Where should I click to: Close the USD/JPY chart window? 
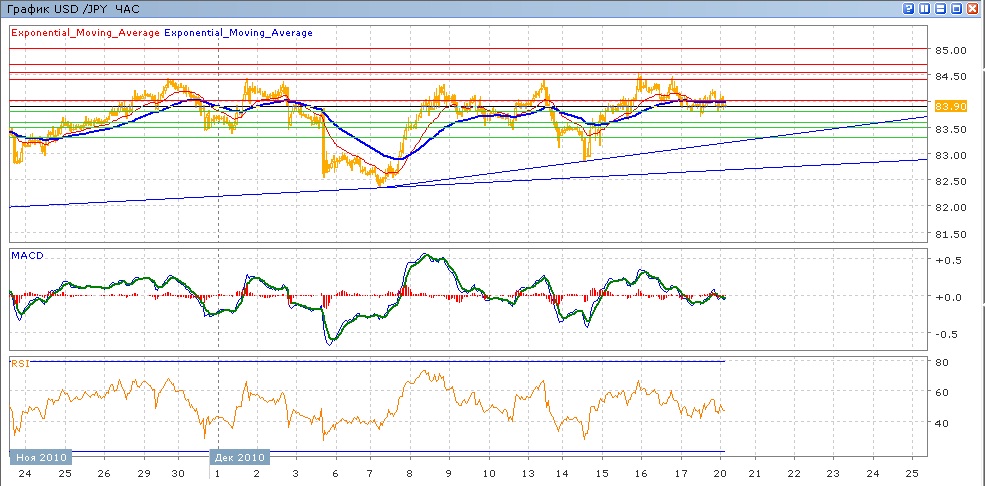tap(973, 8)
